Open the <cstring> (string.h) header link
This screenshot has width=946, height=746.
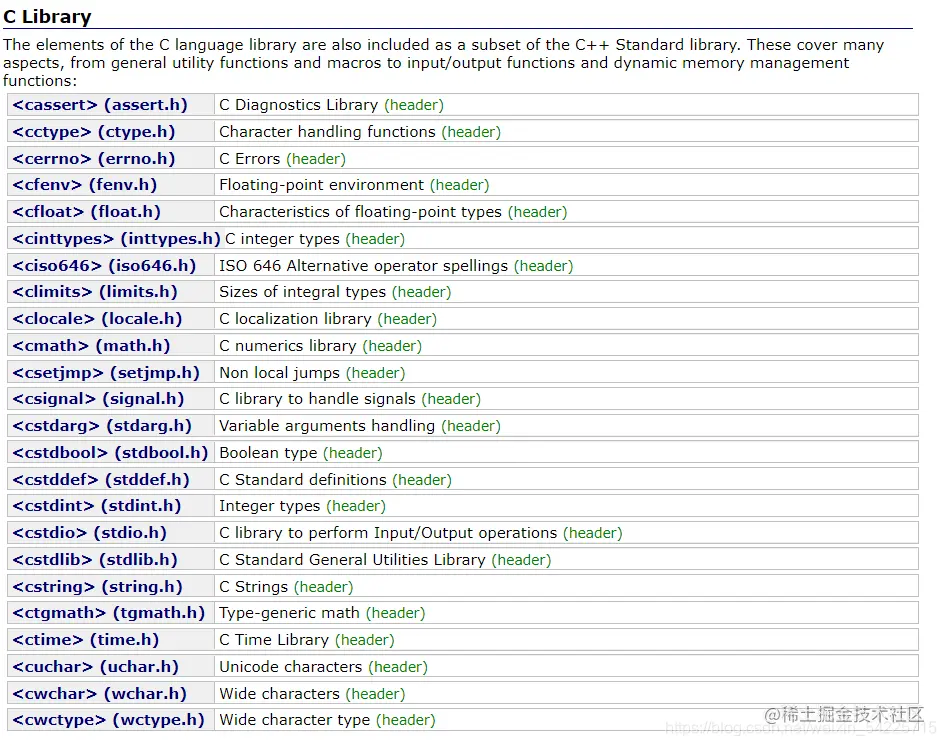(x=97, y=587)
